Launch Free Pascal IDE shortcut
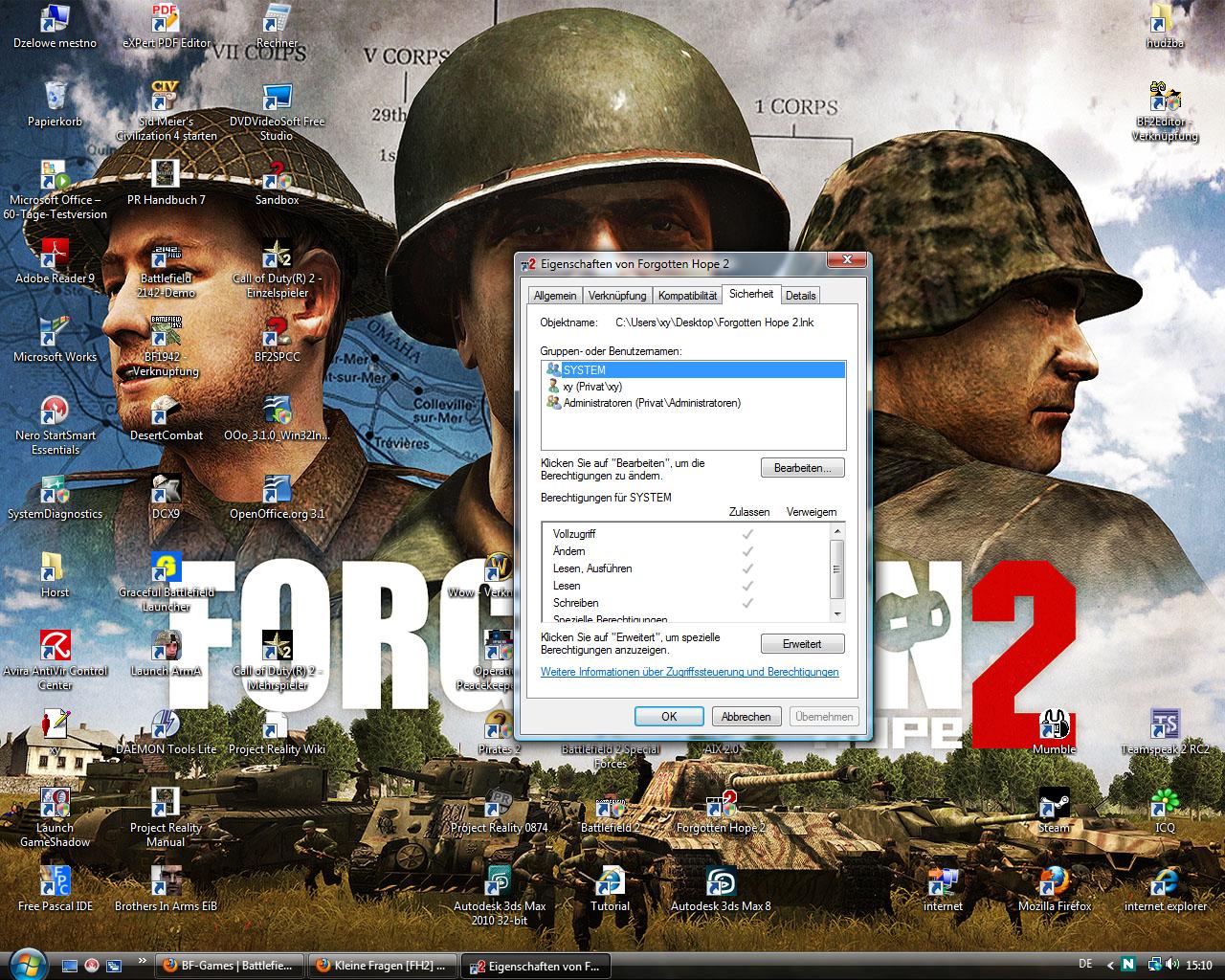This screenshot has width=1225, height=980. (x=55, y=889)
